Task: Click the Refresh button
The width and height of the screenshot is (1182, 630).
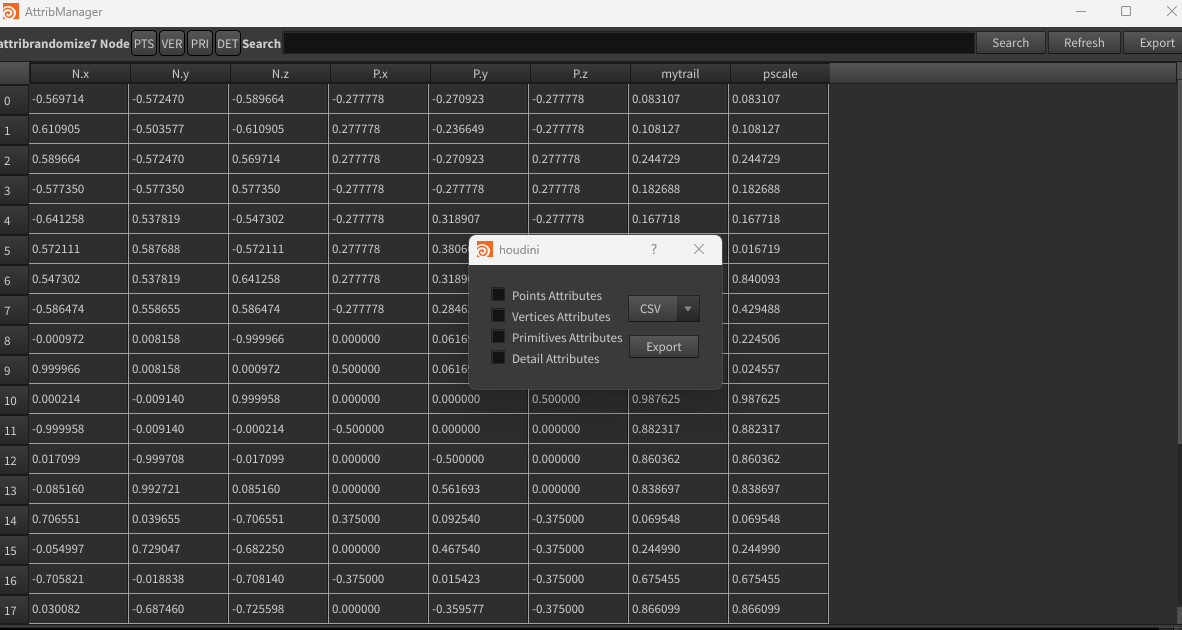Action: 1084,42
